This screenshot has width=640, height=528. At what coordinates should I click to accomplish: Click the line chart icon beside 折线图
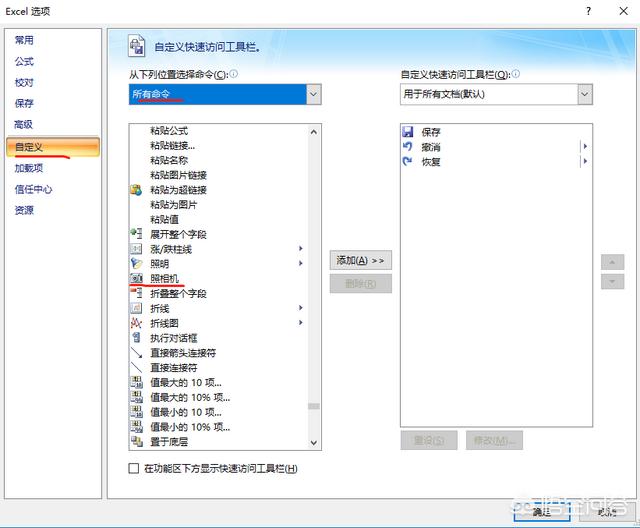point(136,323)
